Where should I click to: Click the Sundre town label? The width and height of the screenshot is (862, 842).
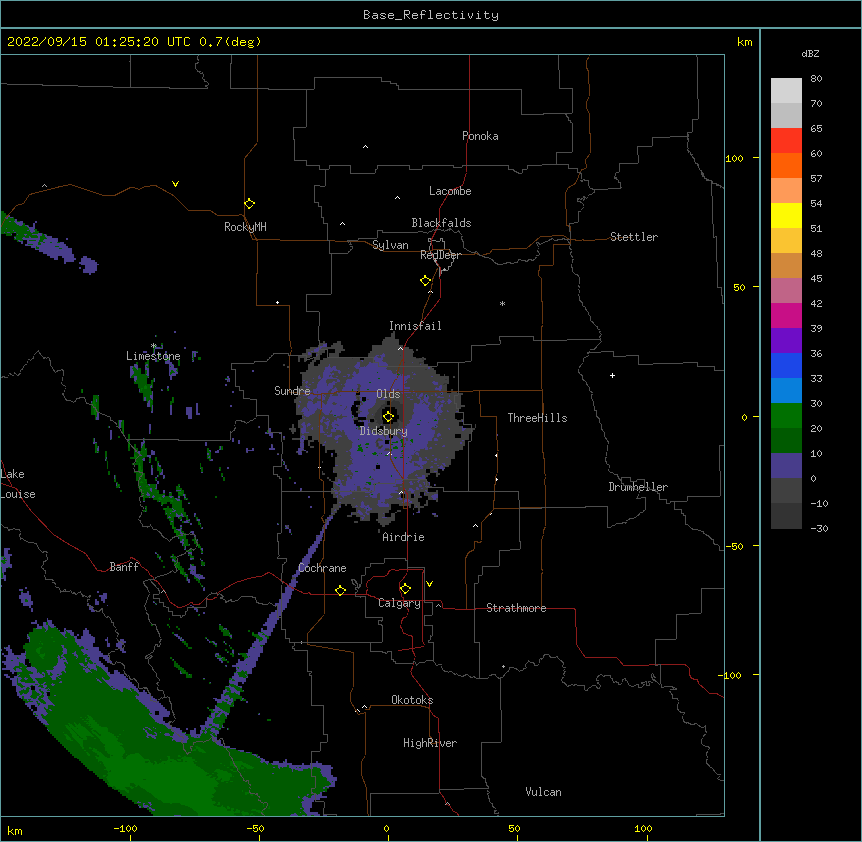[x=292, y=391]
